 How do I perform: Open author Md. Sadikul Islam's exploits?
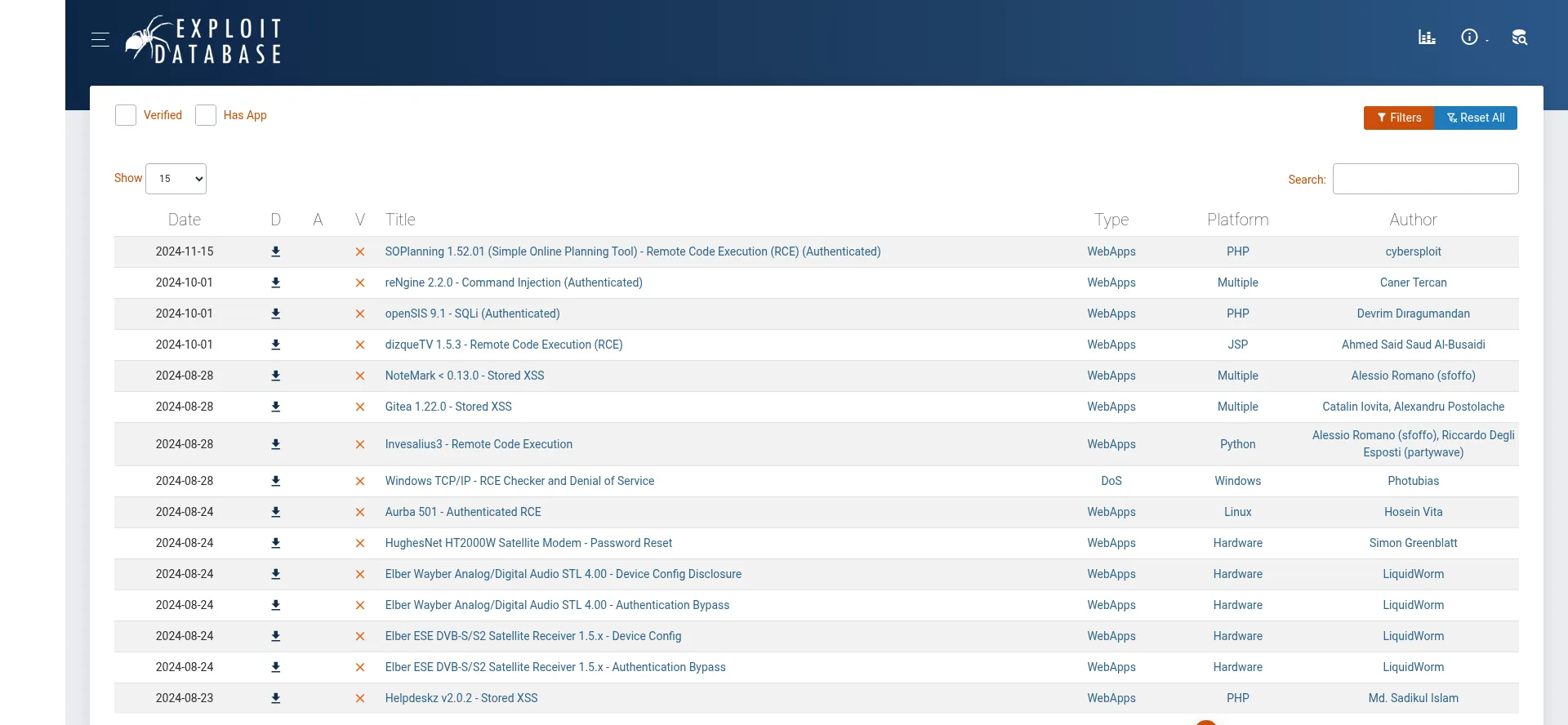[x=1414, y=699]
